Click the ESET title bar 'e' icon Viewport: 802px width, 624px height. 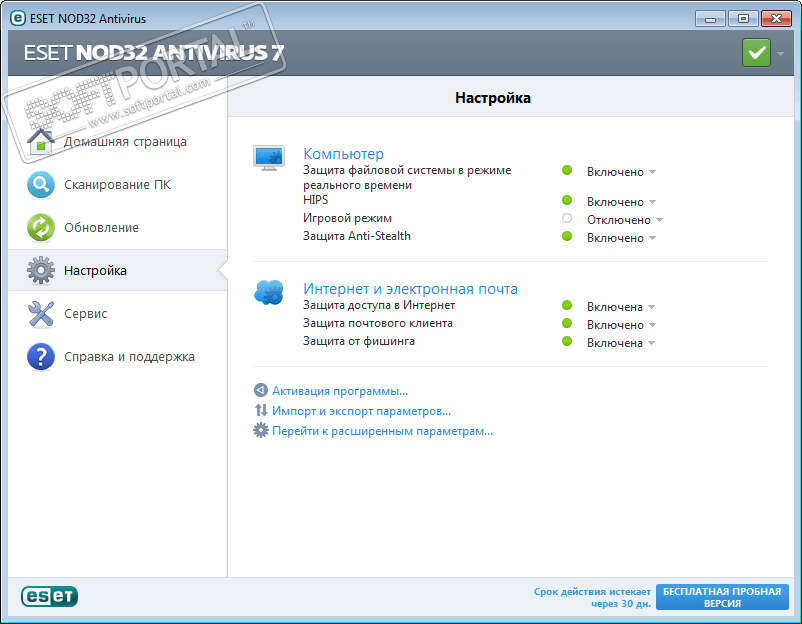18,18
